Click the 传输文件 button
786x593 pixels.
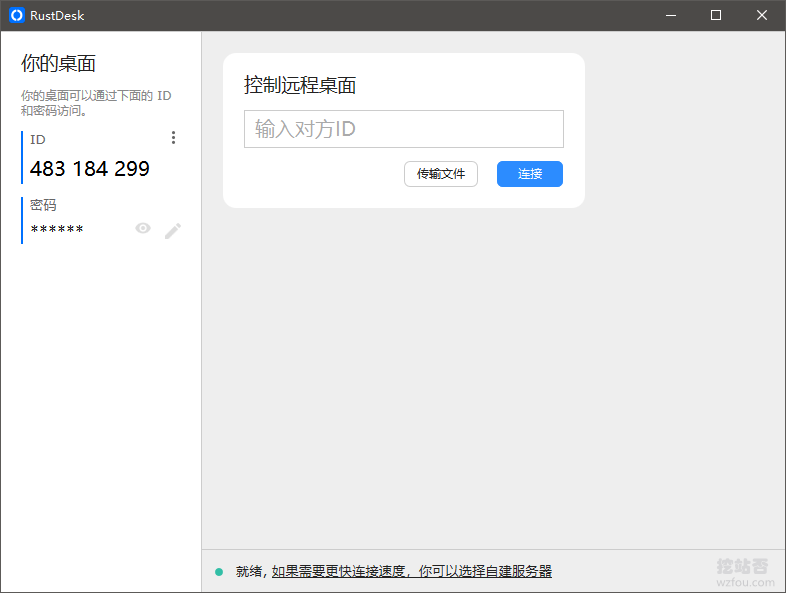click(441, 174)
